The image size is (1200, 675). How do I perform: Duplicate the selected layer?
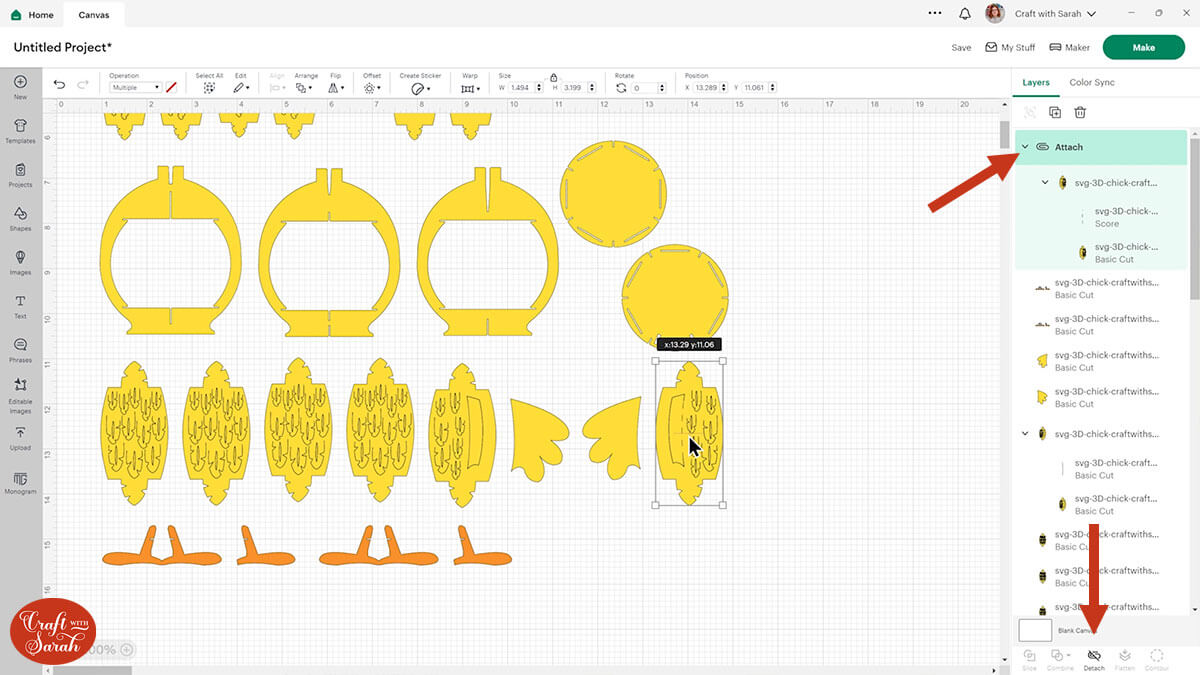[x=1055, y=113]
